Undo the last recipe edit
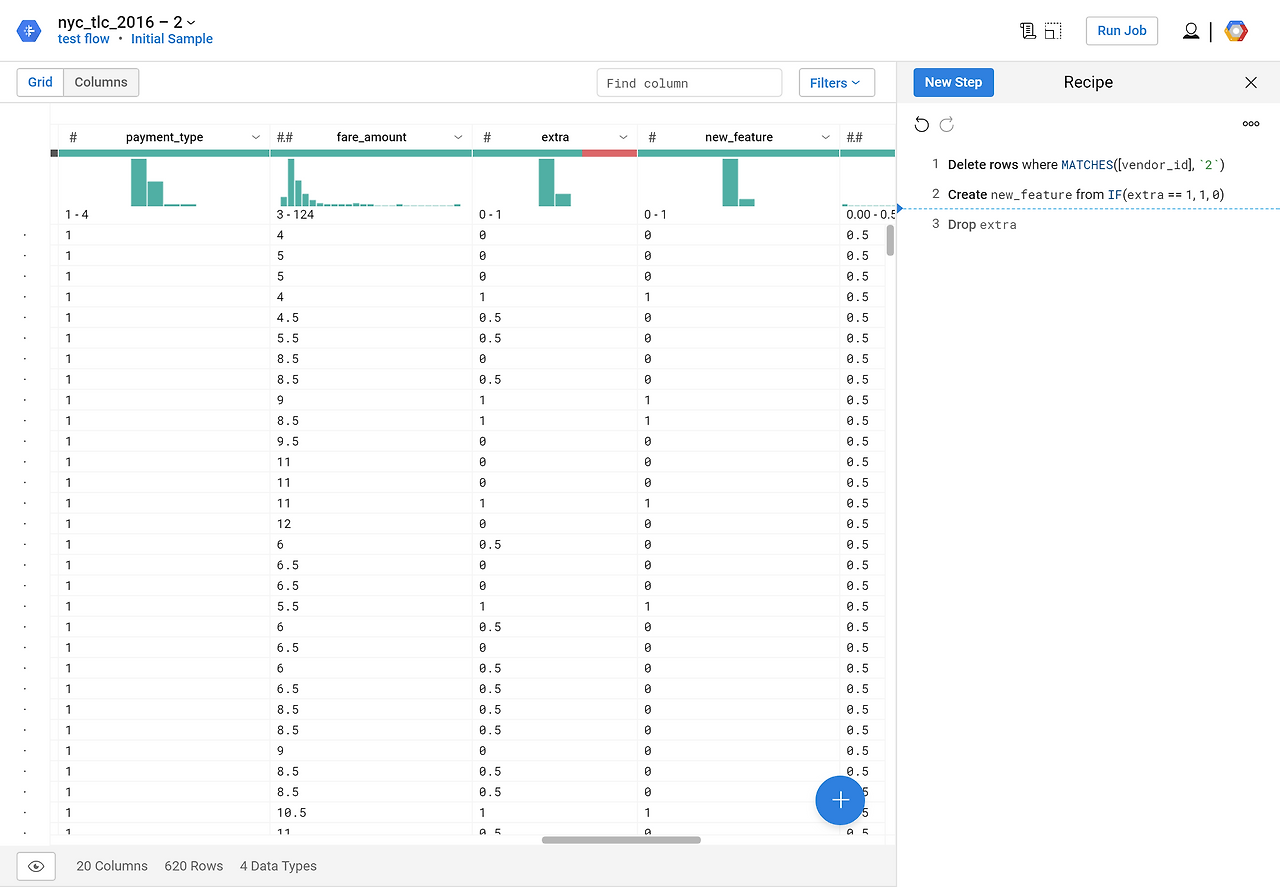This screenshot has width=1280, height=887. pyautogui.click(x=921, y=124)
